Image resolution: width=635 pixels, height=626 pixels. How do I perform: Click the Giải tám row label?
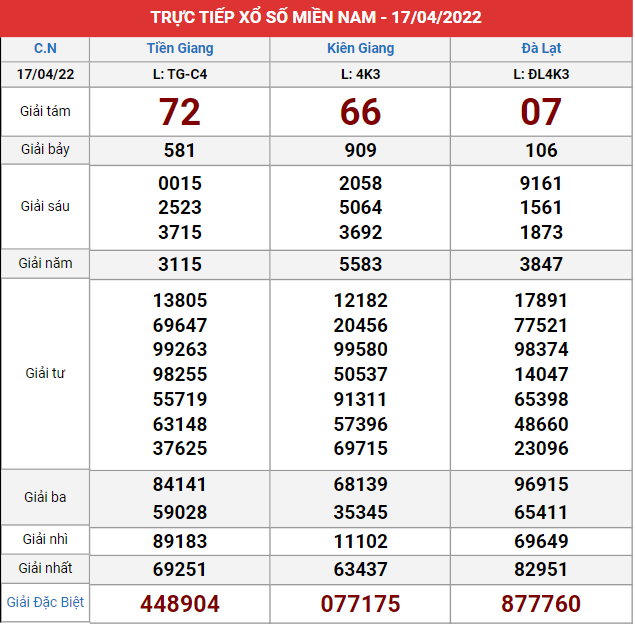45,111
